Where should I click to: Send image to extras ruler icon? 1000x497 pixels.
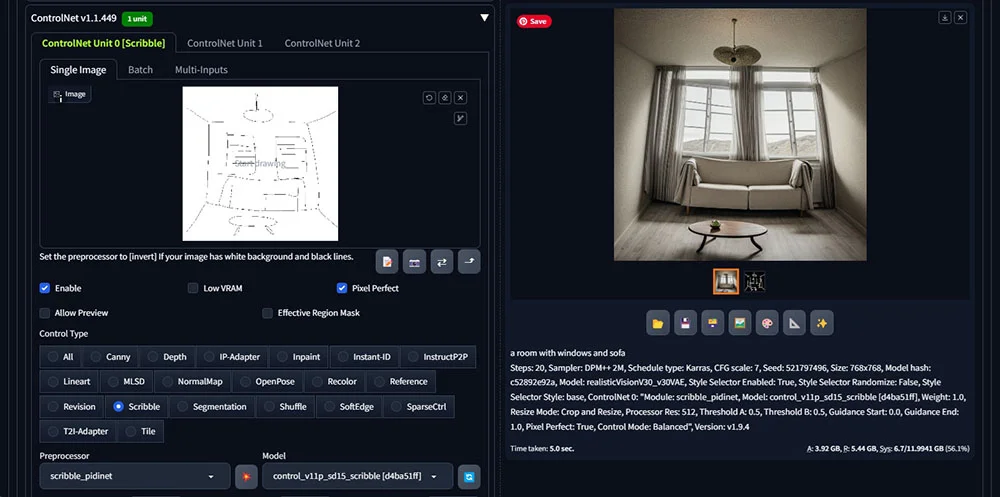[x=794, y=323]
